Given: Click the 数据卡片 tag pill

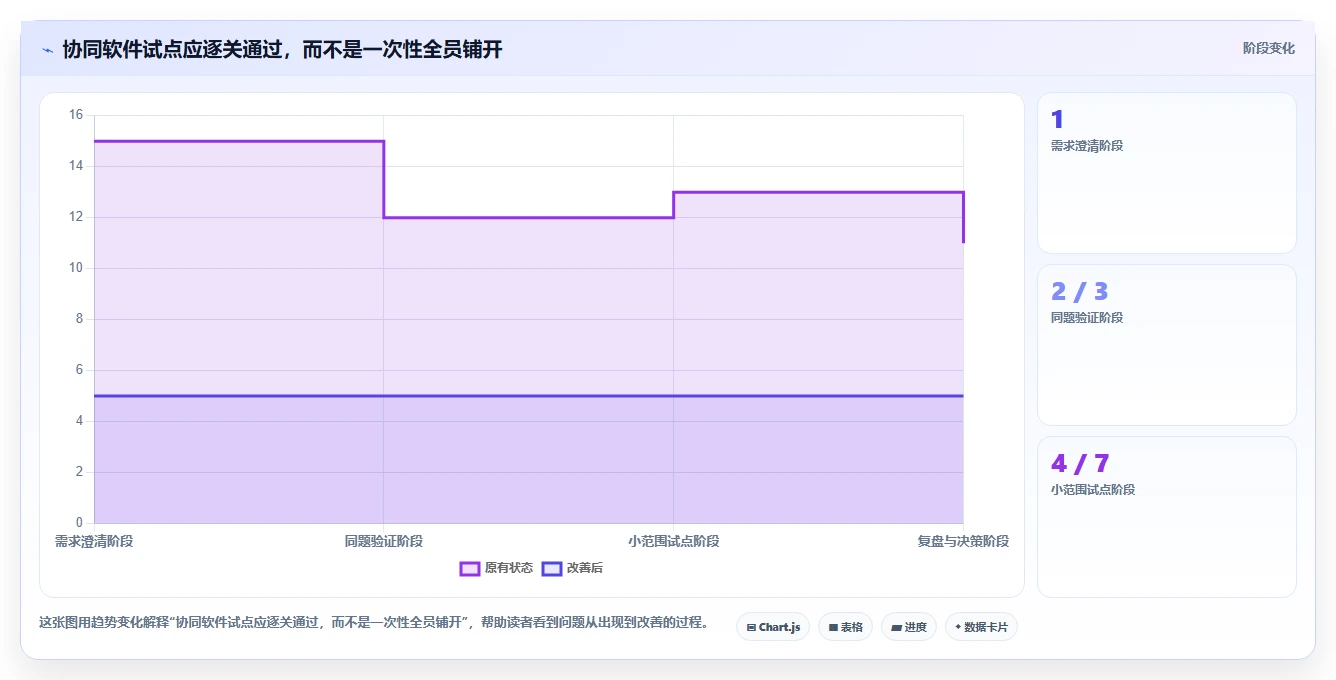Looking at the screenshot, I should tap(981, 627).
